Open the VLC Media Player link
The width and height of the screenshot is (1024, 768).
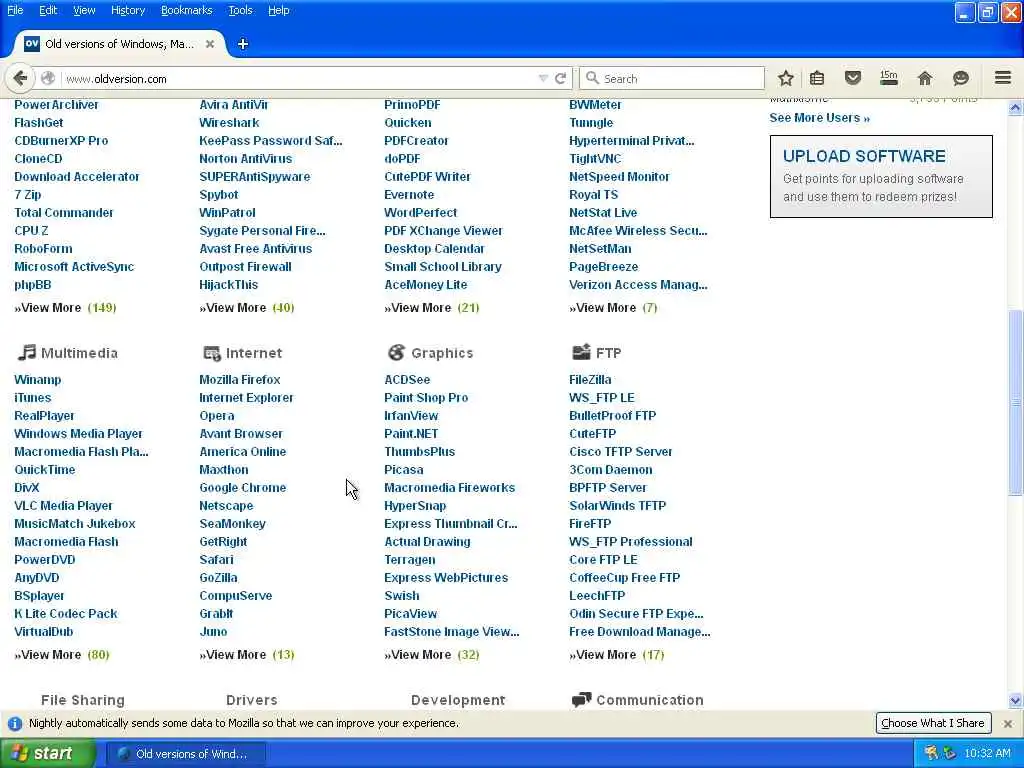tap(63, 505)
